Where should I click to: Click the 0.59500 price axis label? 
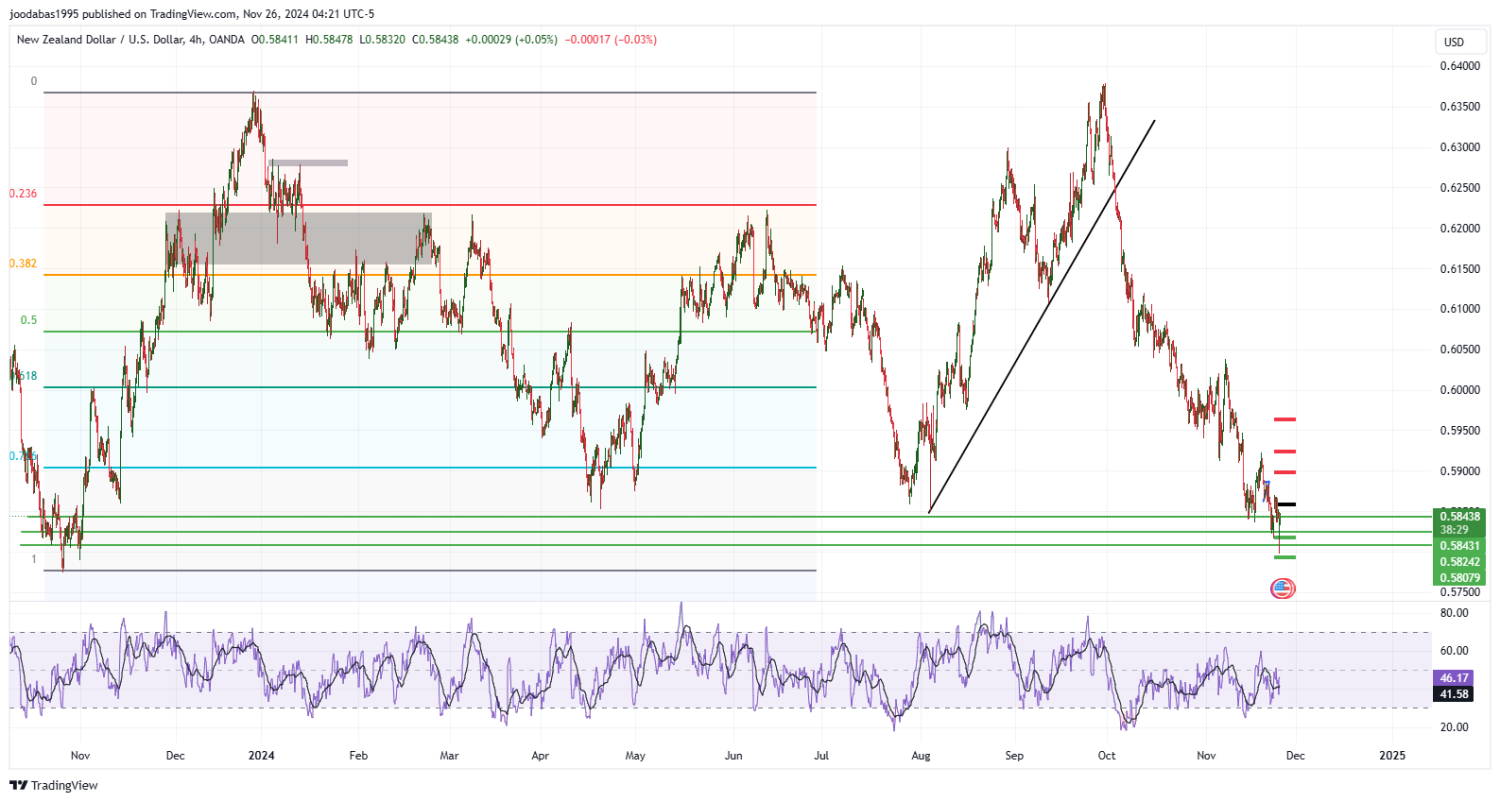pyautogui.click(x=1460, y=430)
